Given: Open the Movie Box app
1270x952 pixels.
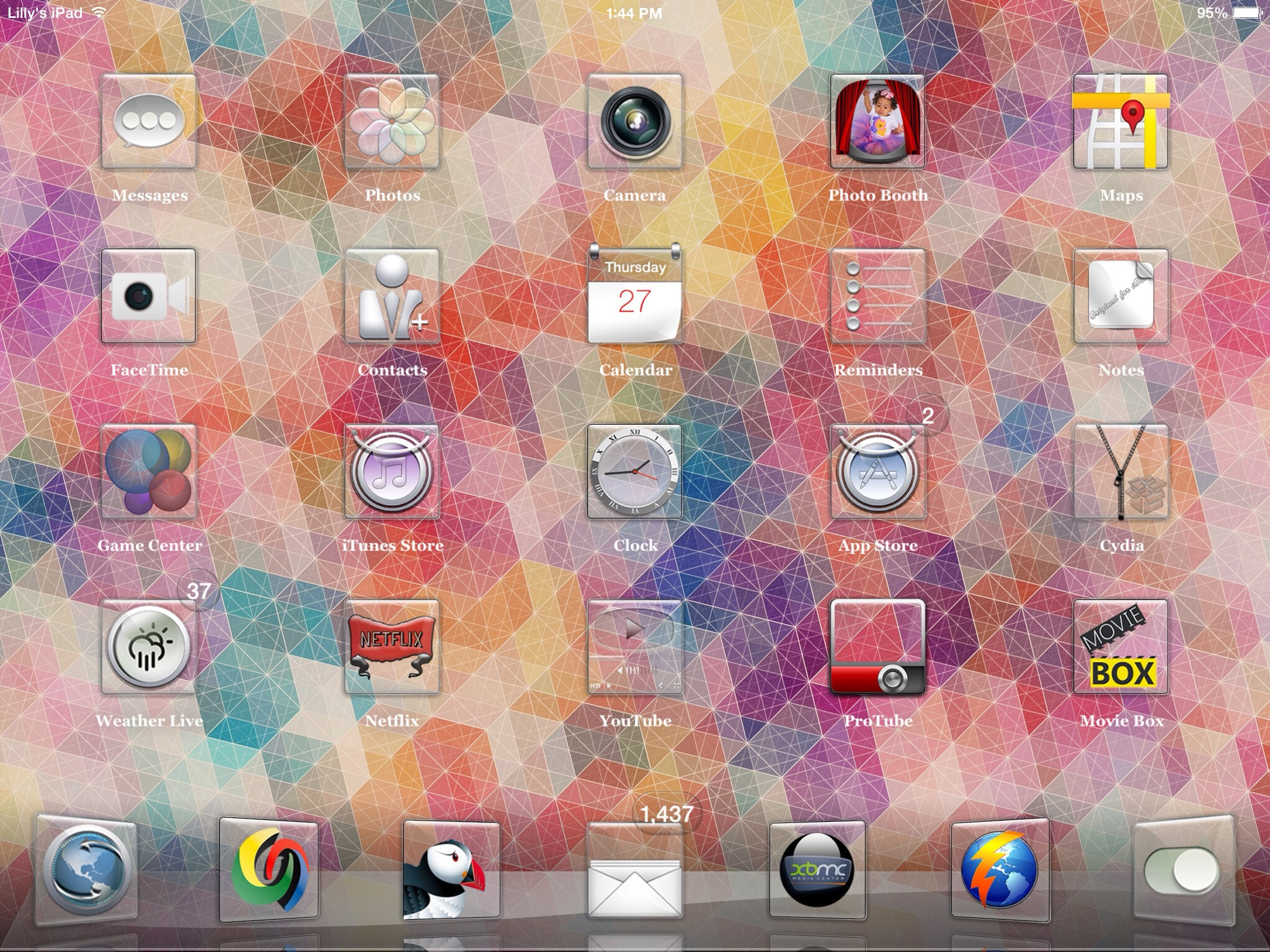Looking at the screenshot, I should click(1121, 646).
